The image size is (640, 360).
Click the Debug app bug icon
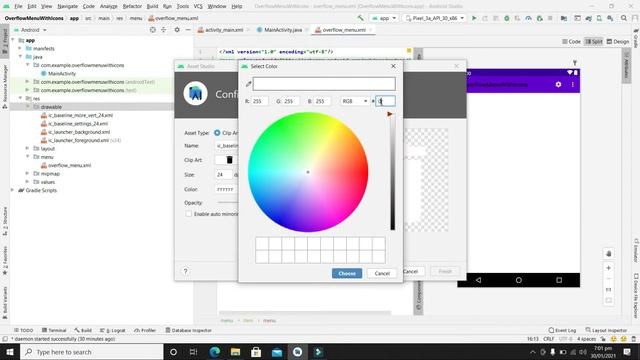tap(507, 18)
